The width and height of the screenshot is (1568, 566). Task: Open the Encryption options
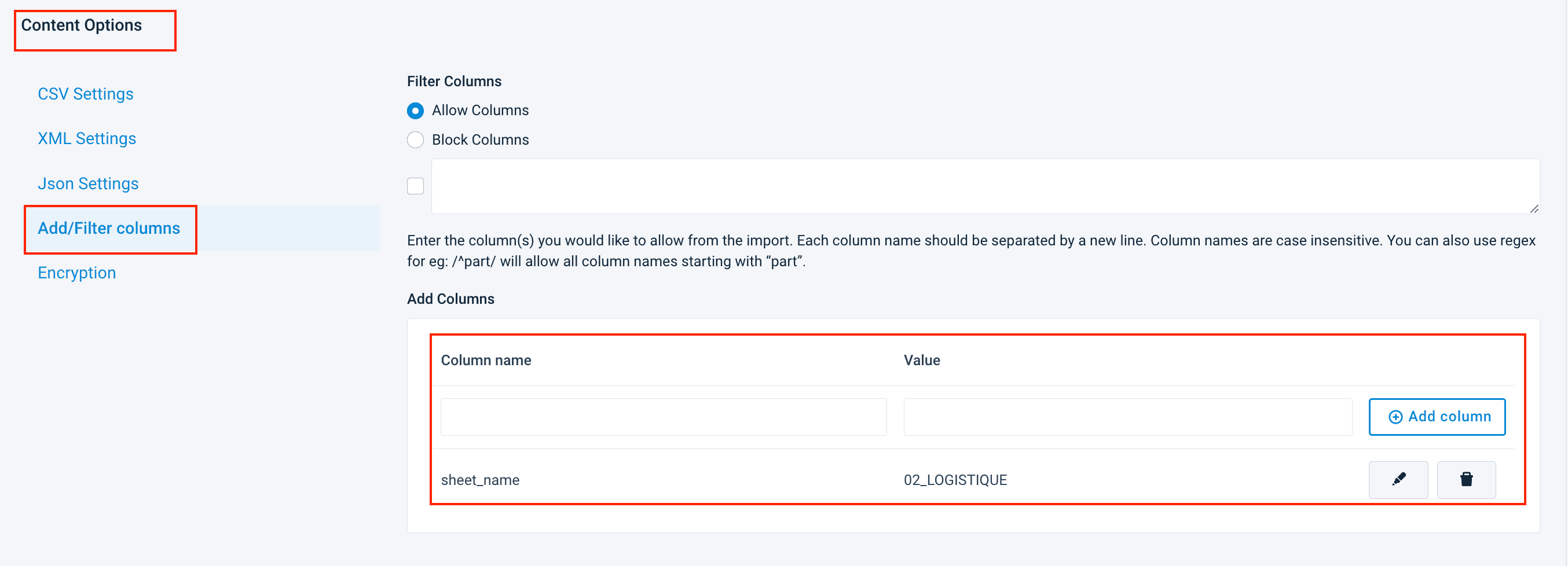[x=76, y=273]
